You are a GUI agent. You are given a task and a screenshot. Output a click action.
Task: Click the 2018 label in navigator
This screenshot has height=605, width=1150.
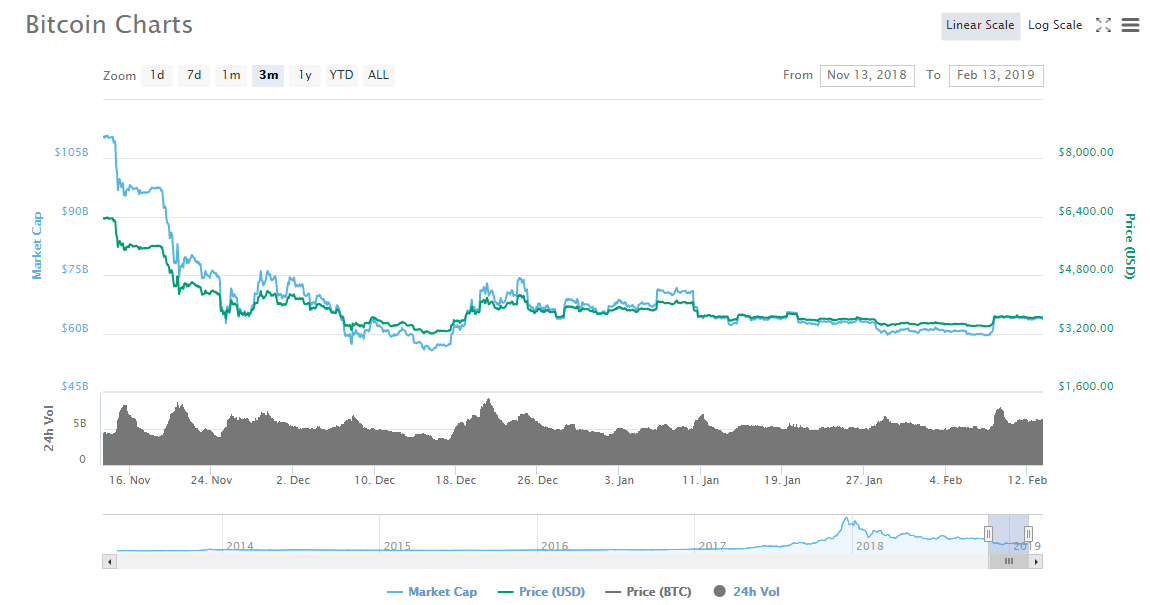coord(870,546)
